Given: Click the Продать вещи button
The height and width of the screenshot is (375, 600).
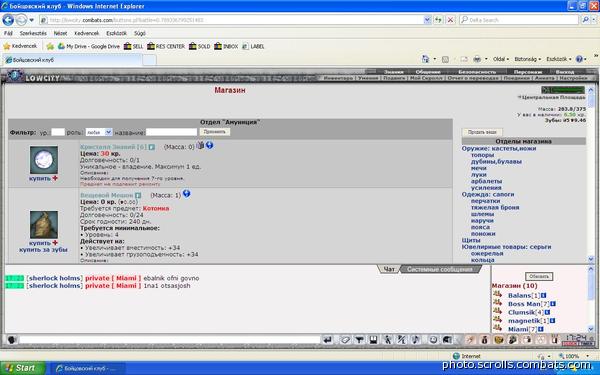Looking at the screenshot, I should pos(482,132).
